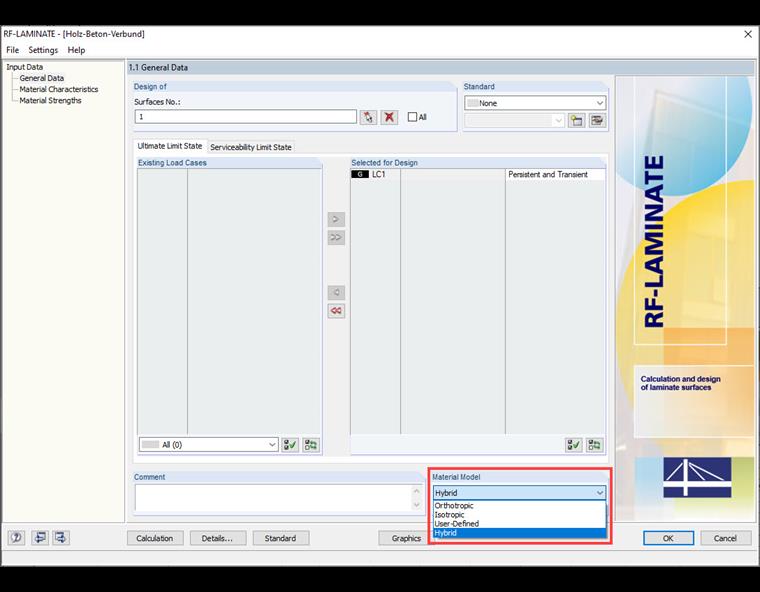Remove all load cases red double-left arrow
Screen dimensions: 760x592
336,311
